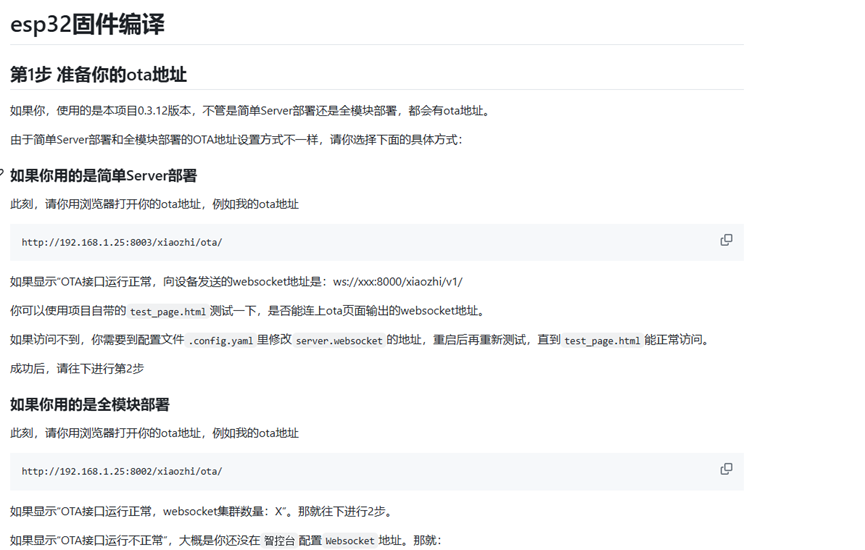
Task: Click the esp32固件编译 page title
Action: [x=88, y=25]
